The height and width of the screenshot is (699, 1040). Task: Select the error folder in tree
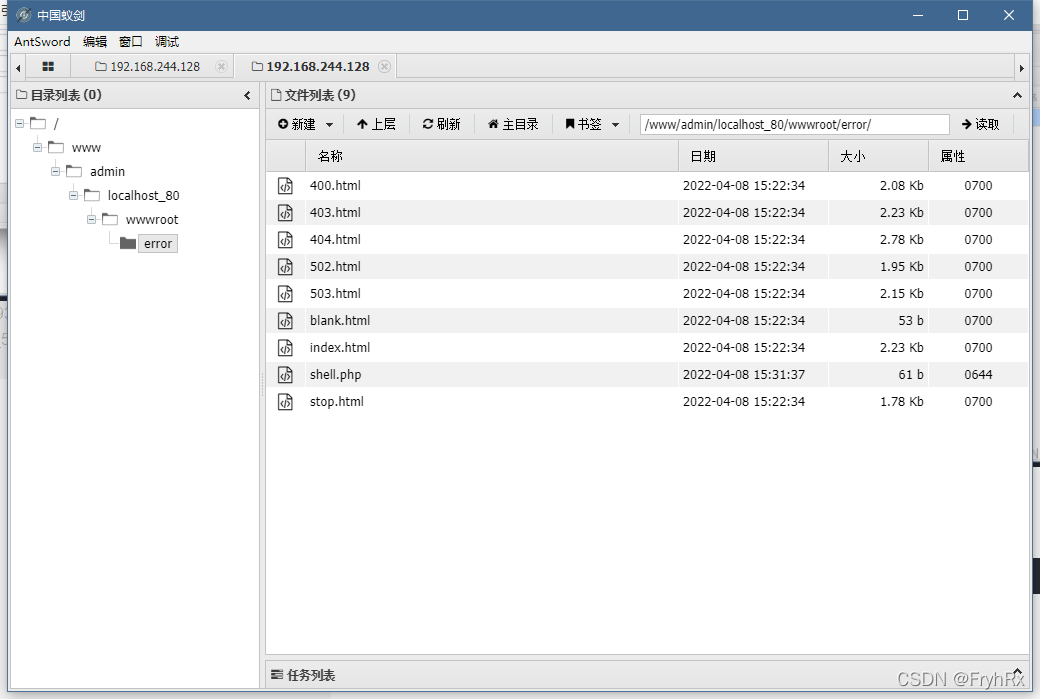click(158, 243)
